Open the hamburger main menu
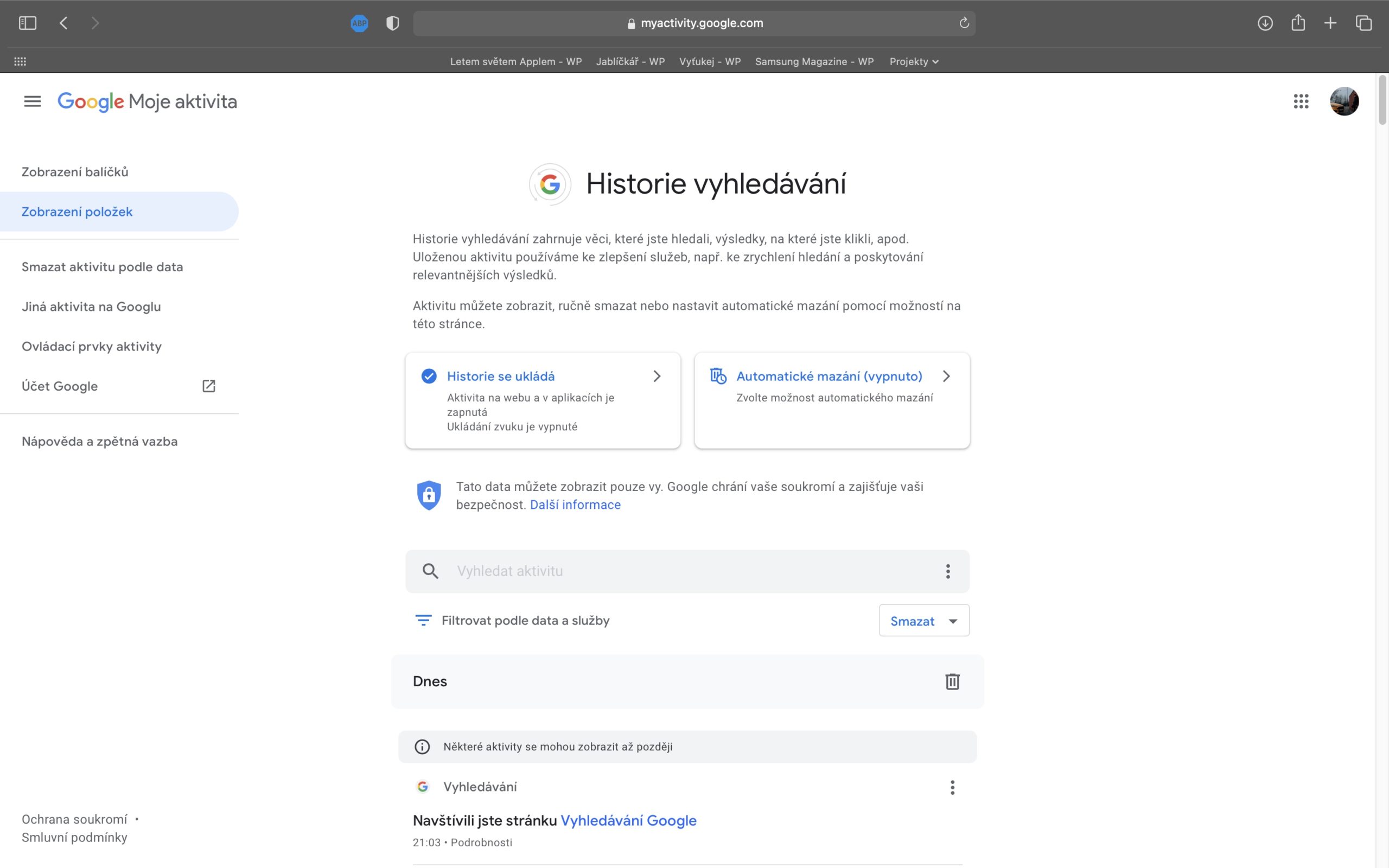 32,101
